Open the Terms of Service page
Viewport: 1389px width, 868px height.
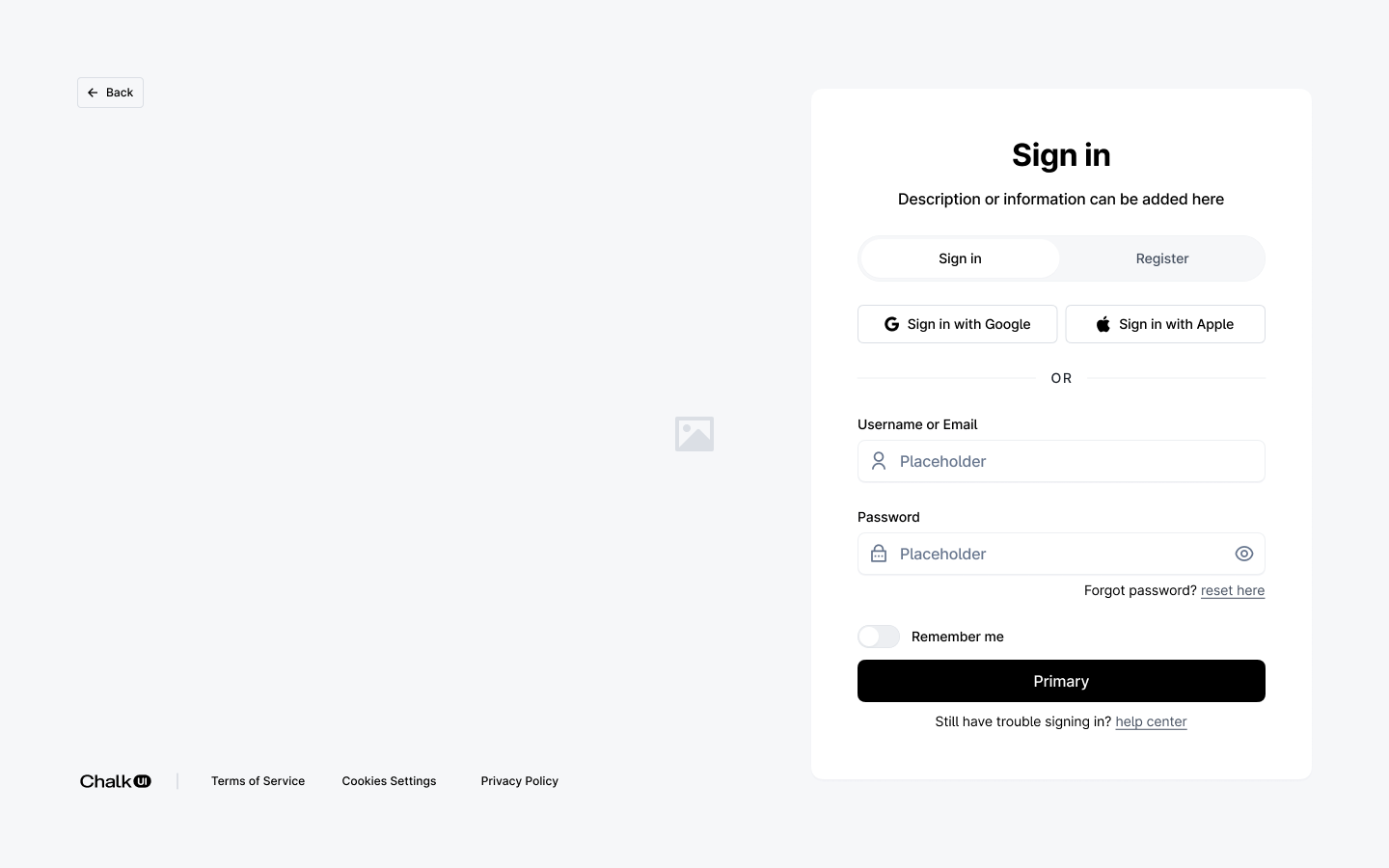point(258,781)
